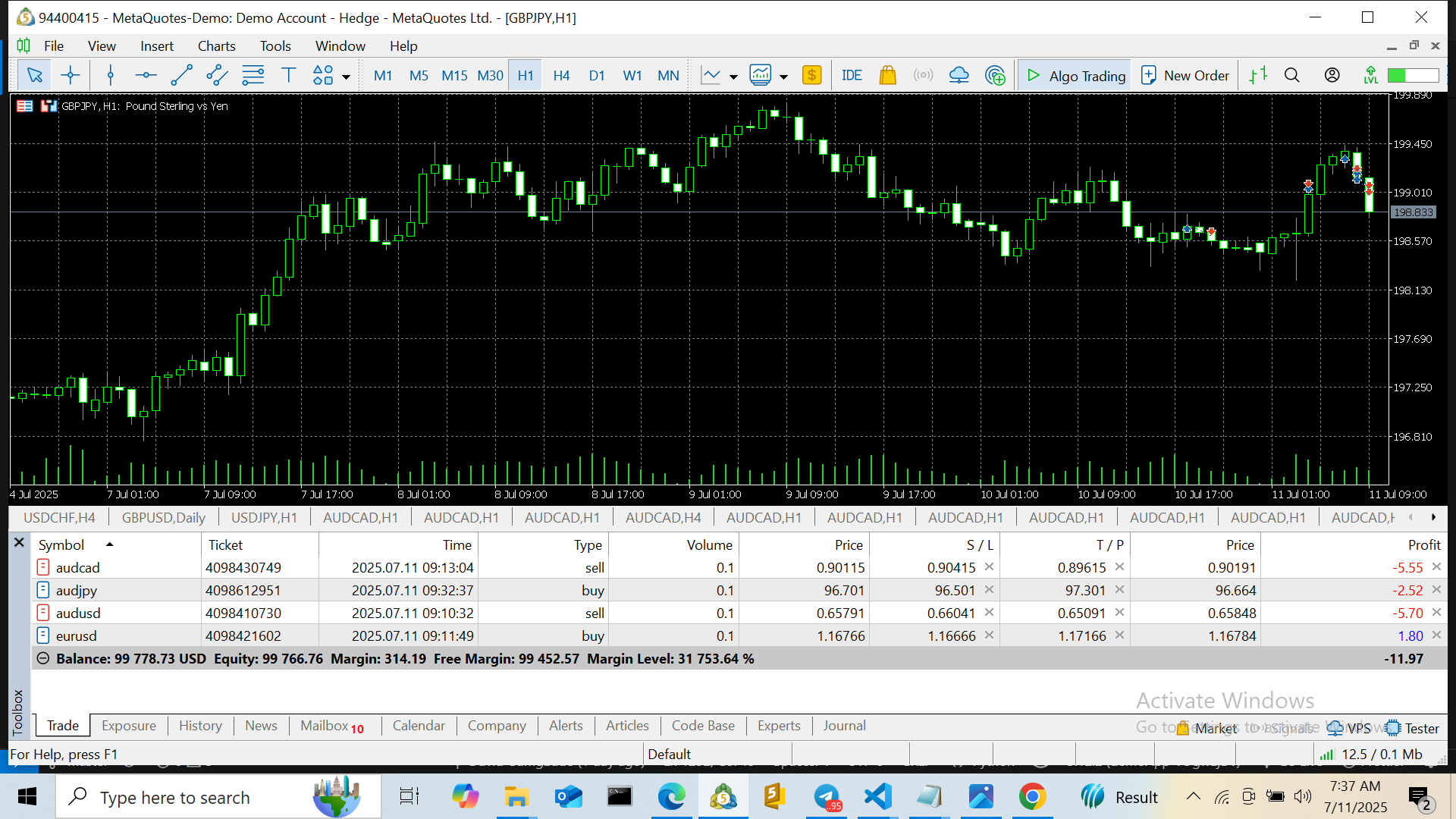1456x819 pixels.
Task: Select the H1 timeframe button
Action: pyautogui.click(x=526, y=76)
